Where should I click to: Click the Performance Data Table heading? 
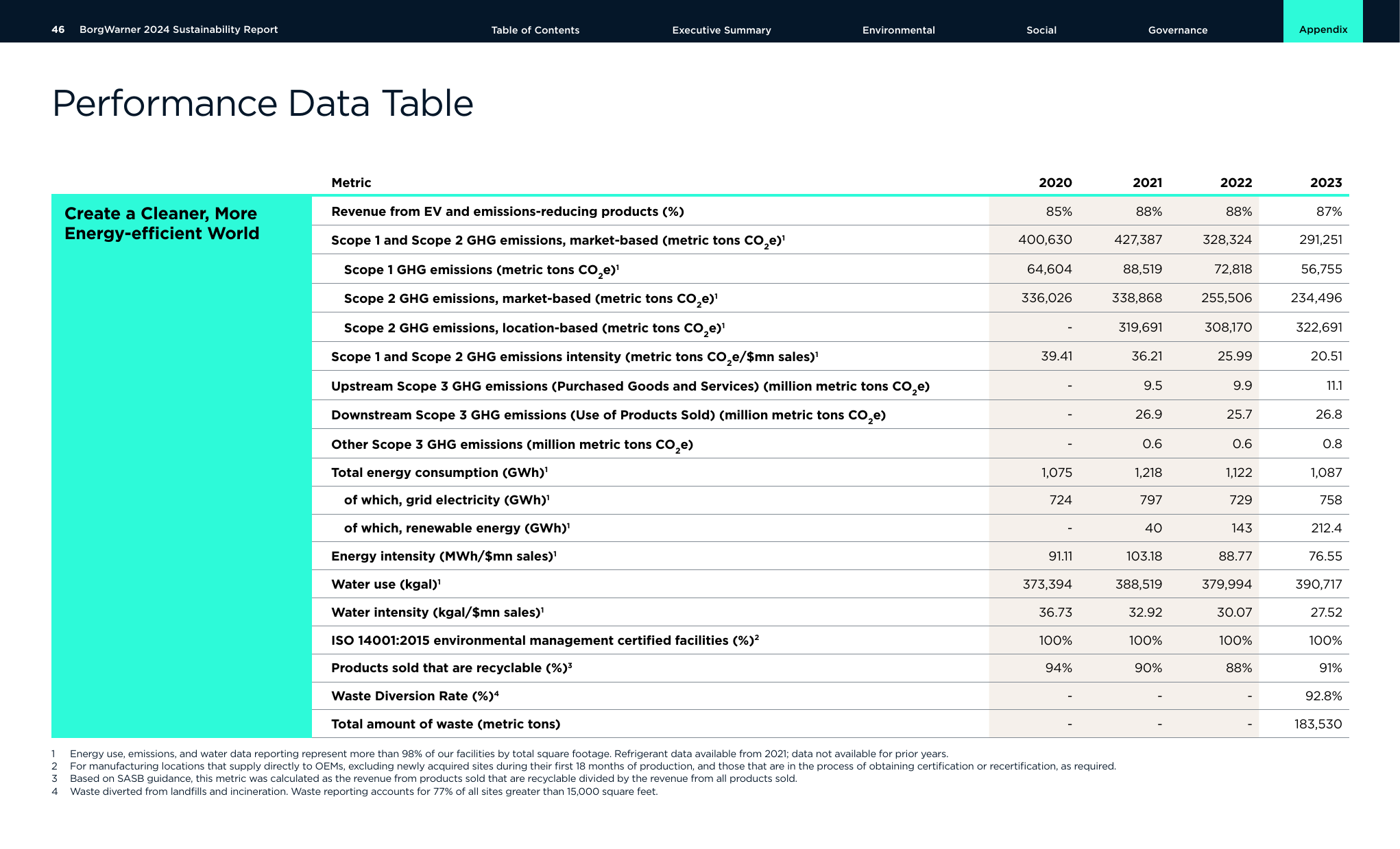263,104
